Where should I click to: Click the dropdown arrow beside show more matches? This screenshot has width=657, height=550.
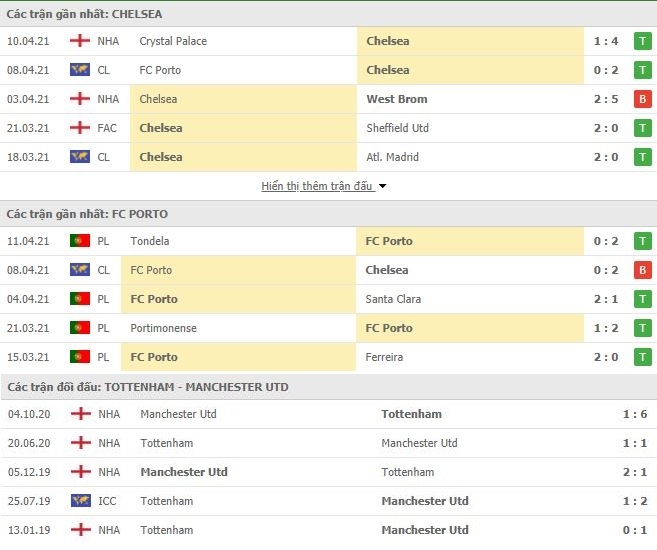383,186
